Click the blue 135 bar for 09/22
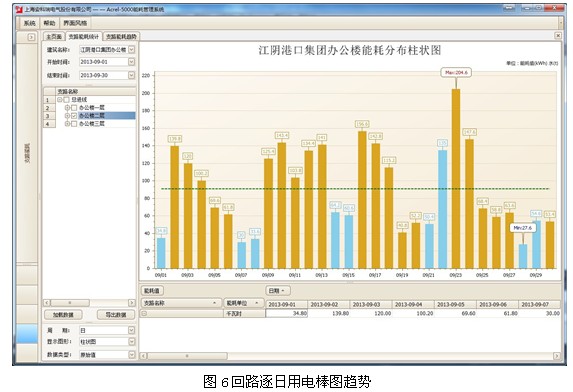 pos(443,209)
